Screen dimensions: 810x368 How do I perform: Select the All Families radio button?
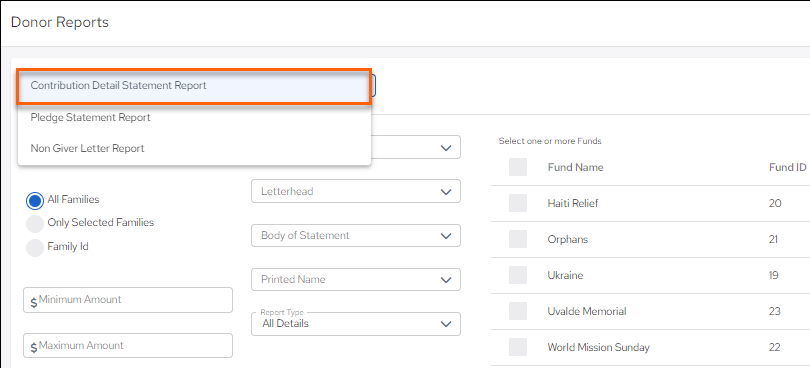point(35,200)
